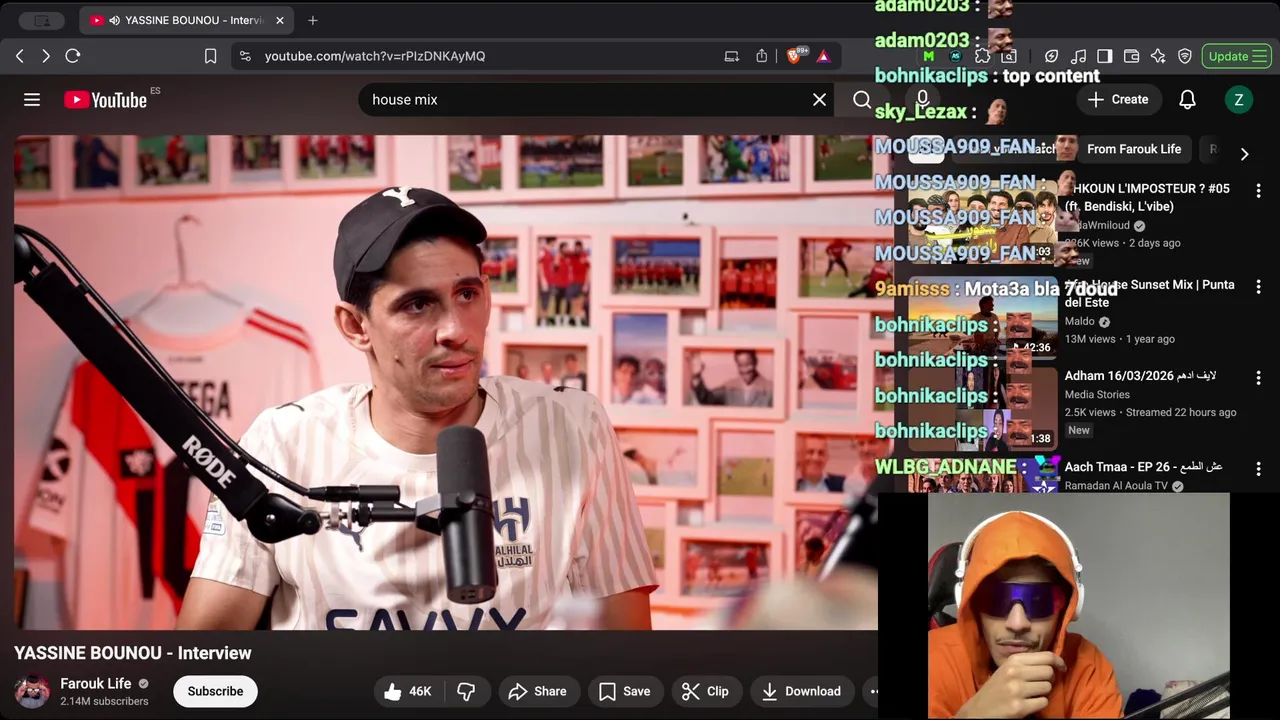Open the 42:36 sunset mix thumbnail
Viewport: 1280px width, 720px height.
[x=982, y=317]
